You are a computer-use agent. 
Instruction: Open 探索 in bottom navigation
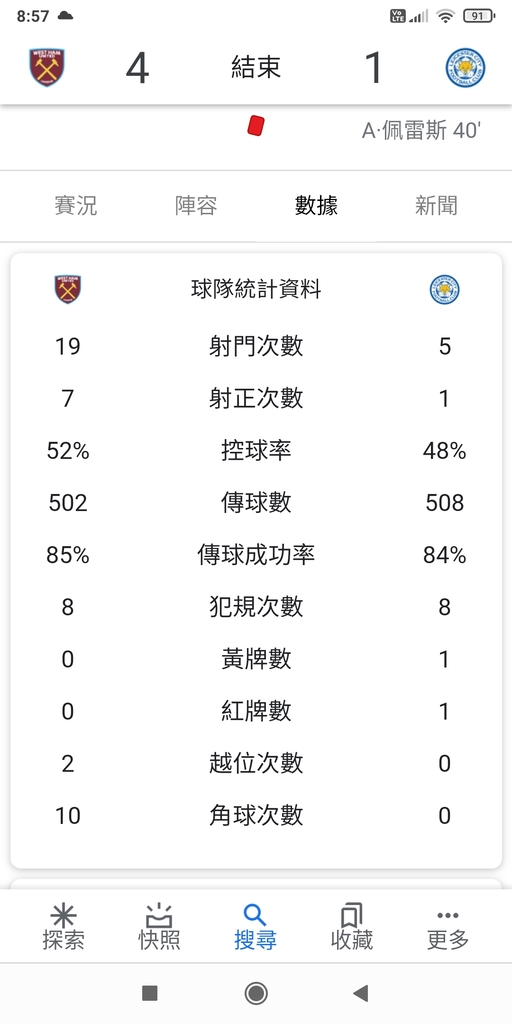[x=63, y=927]
